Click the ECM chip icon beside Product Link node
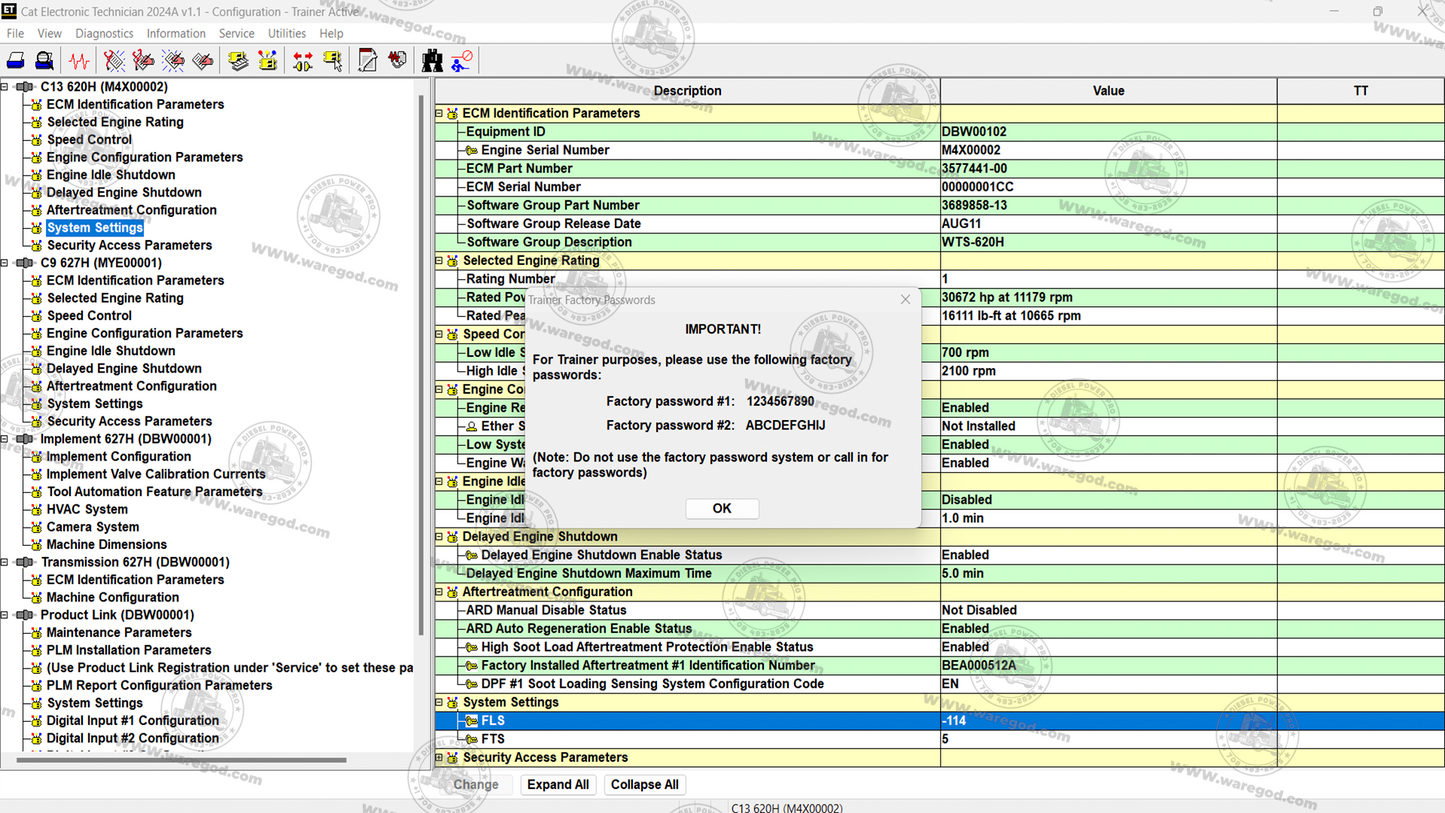1445x813 pixels. point(25,615)
